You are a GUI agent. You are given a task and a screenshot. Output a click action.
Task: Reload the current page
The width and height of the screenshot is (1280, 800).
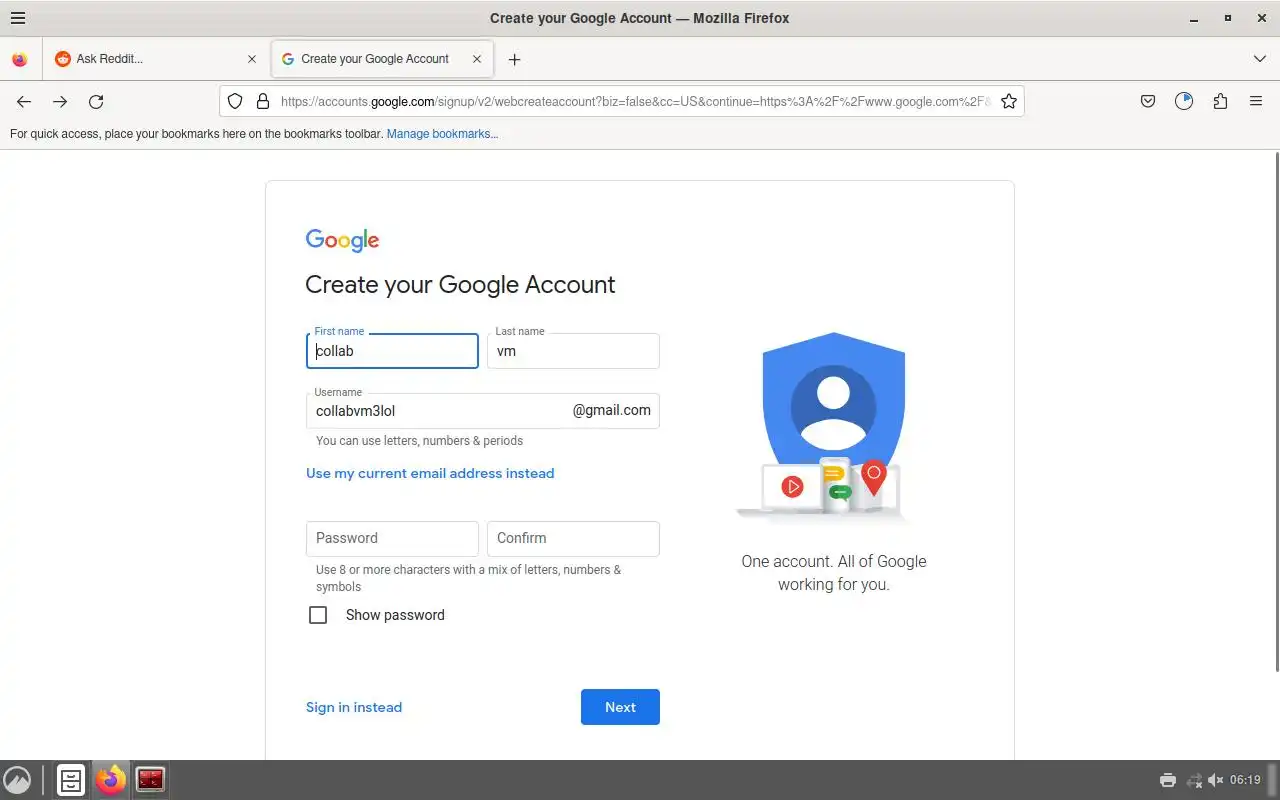coord(96,101)
